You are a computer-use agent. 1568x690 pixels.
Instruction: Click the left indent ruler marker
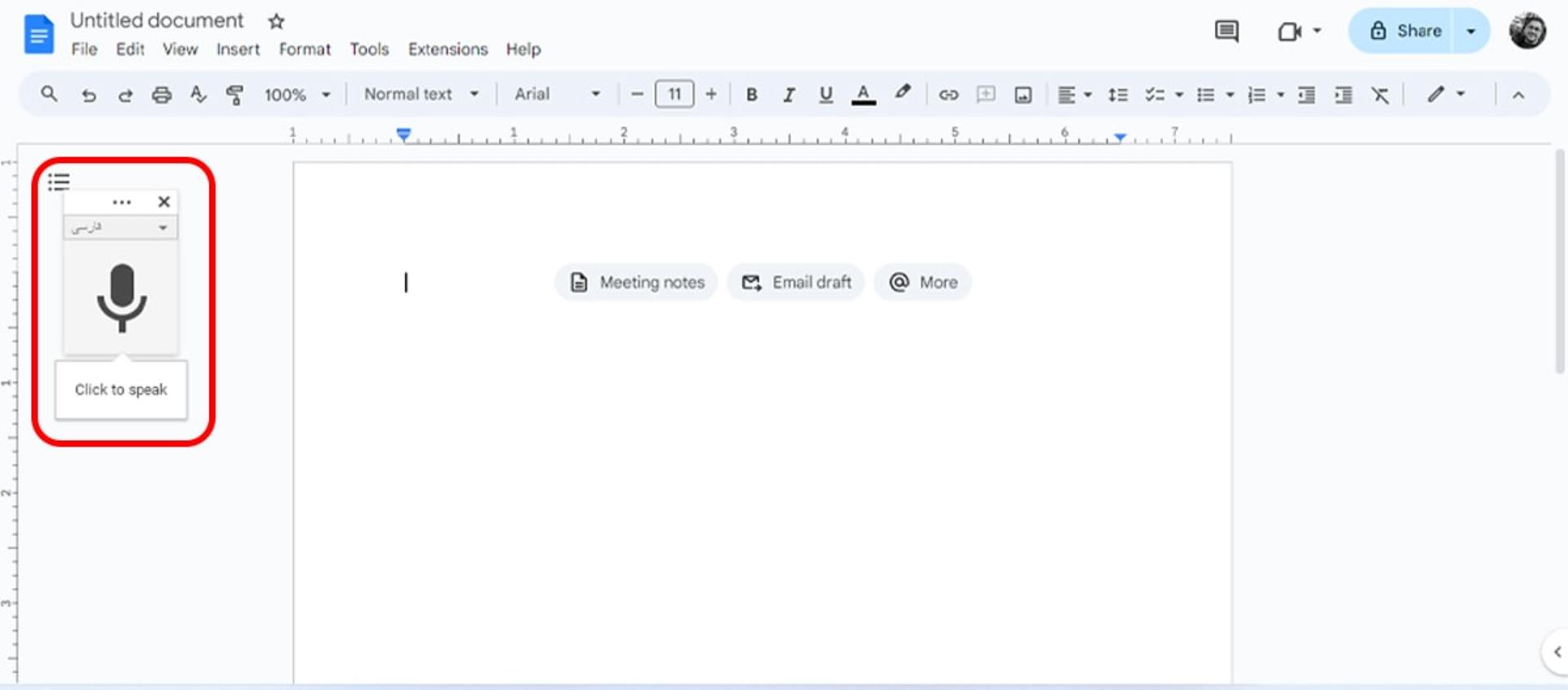[x=403, y=135]
